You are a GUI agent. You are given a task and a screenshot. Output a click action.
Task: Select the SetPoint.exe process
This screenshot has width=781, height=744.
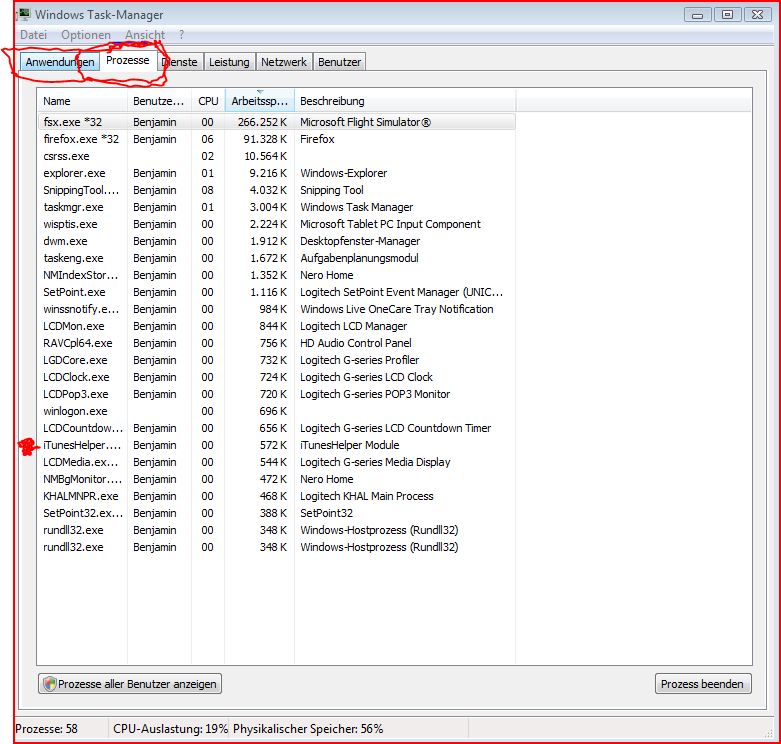(x=276, y=292)
